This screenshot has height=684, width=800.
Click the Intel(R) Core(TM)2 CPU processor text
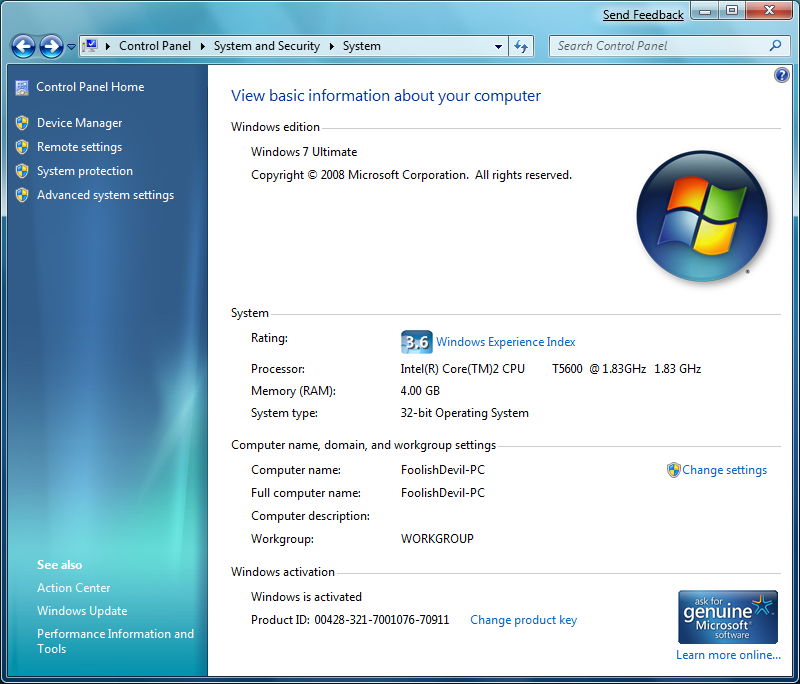[462, 369]
